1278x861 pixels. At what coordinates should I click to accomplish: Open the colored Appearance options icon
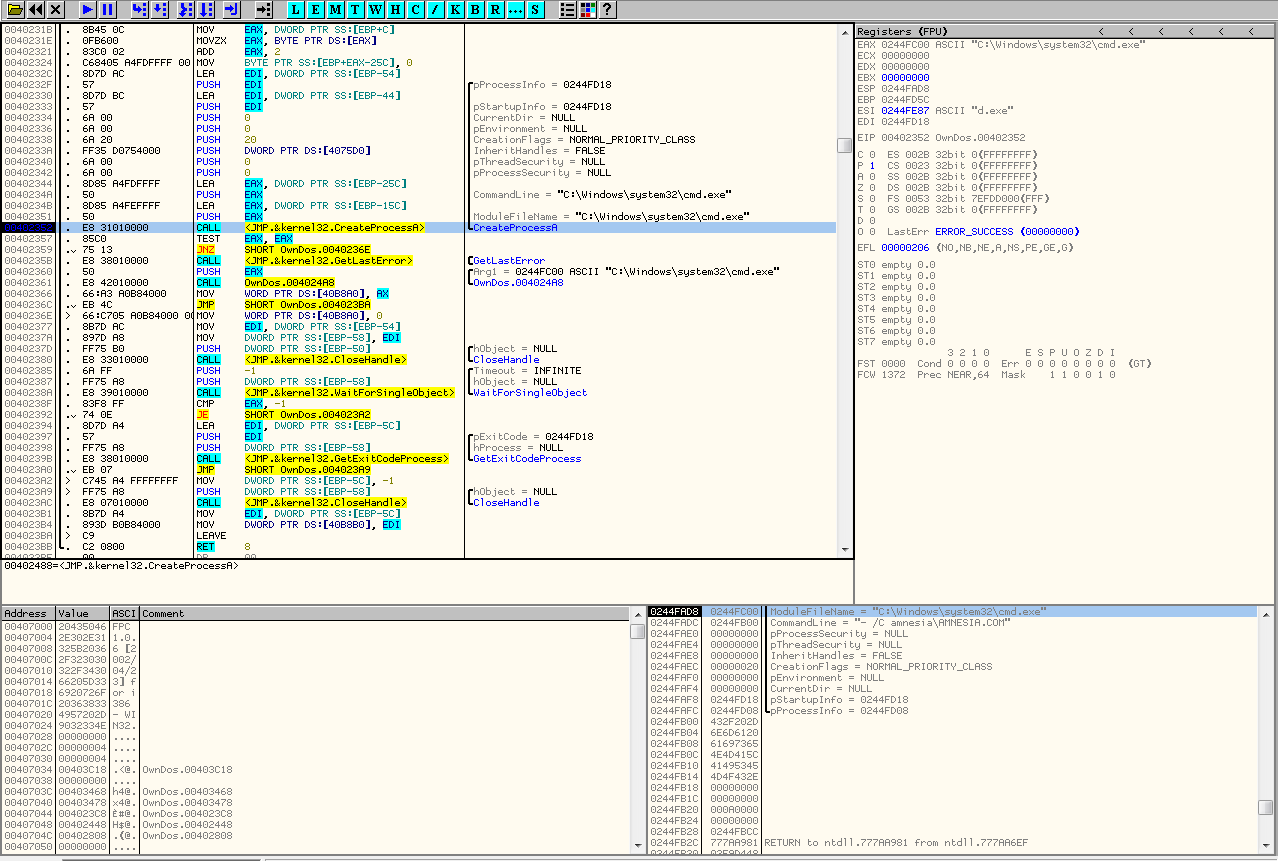click(x=587, y=10)
